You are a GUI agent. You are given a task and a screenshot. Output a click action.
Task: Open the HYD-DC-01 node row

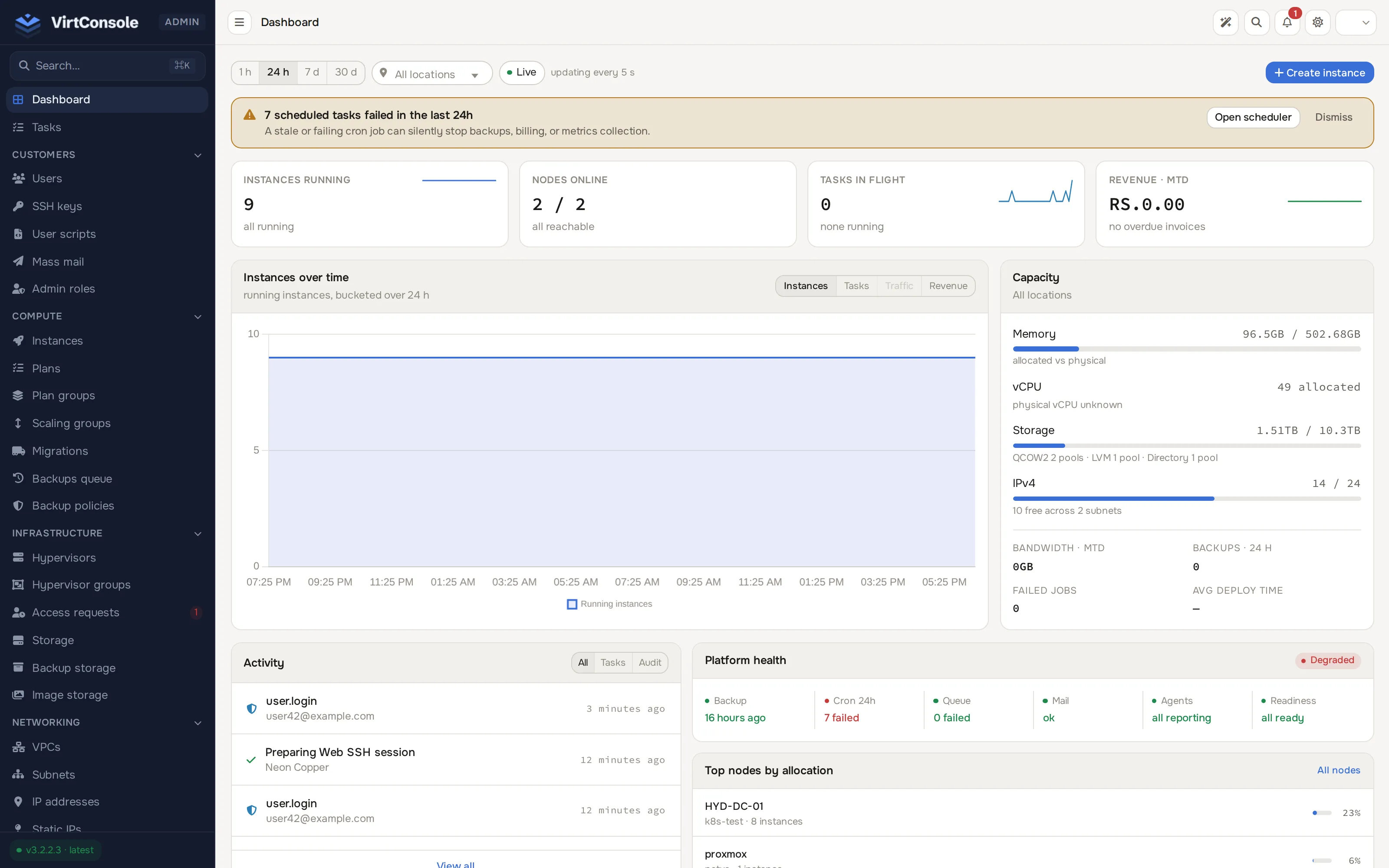pos(1033,812)
